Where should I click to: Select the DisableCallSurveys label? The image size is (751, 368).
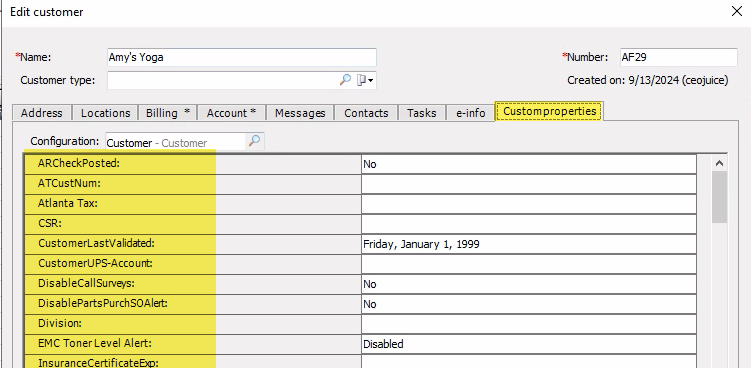click(x=86, y=283)
